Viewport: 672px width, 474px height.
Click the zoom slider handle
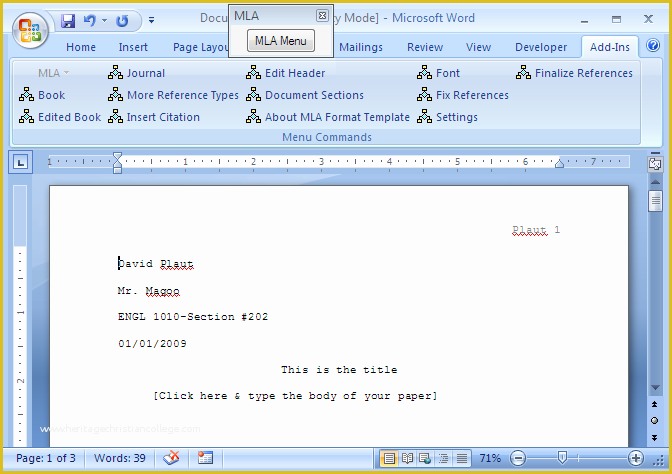562,458
